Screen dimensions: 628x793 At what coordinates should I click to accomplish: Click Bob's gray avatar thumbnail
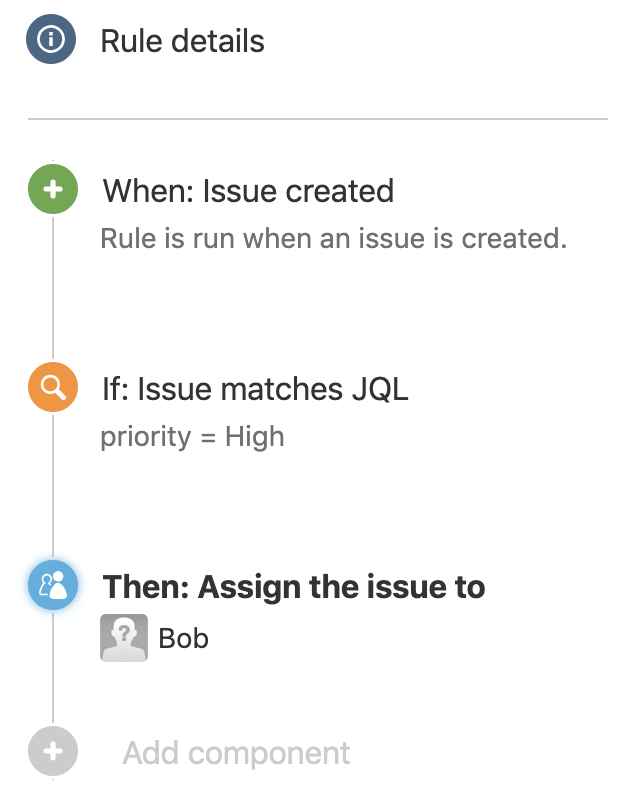124,637
